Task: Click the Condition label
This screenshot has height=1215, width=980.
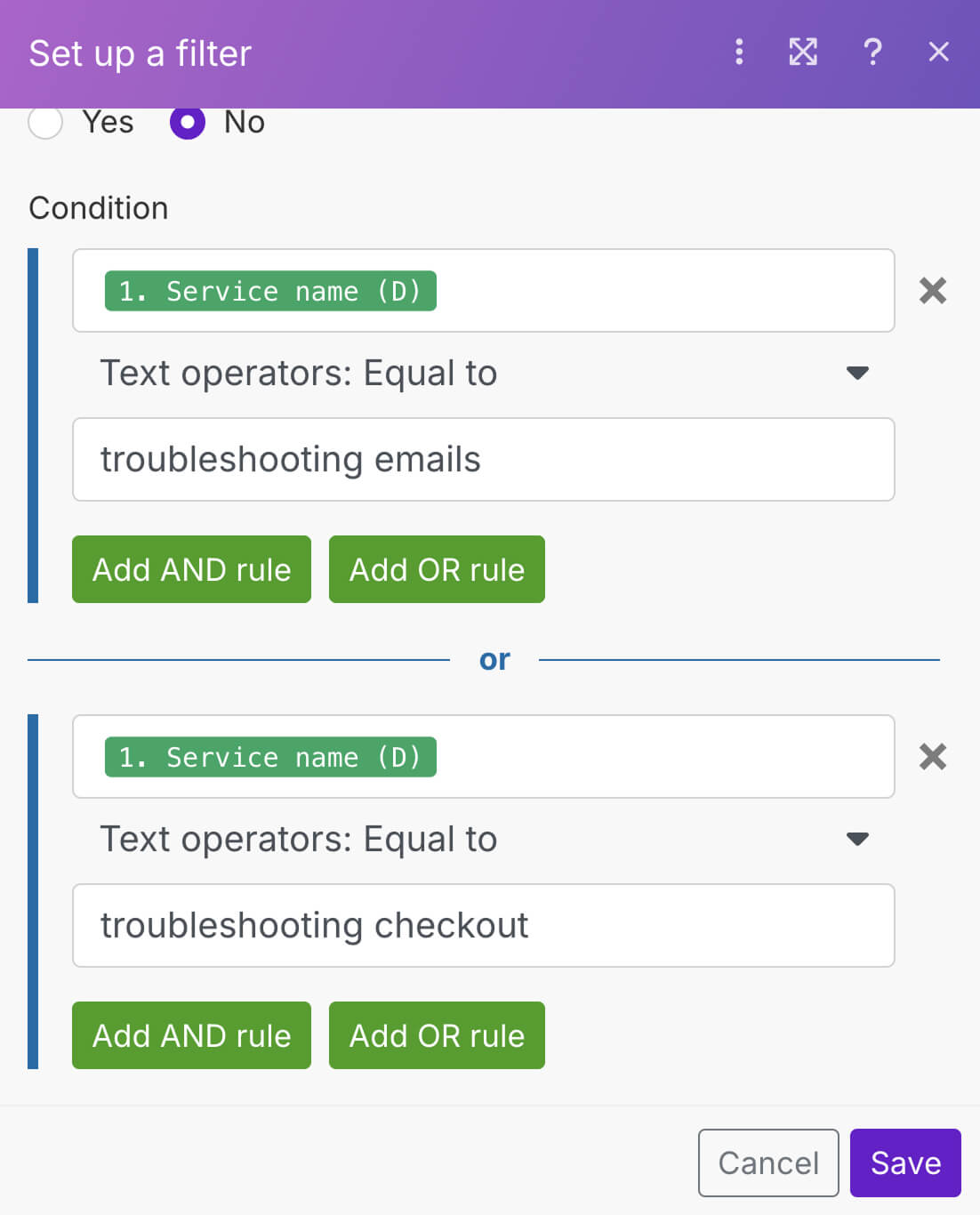Action: click(99, 208)
